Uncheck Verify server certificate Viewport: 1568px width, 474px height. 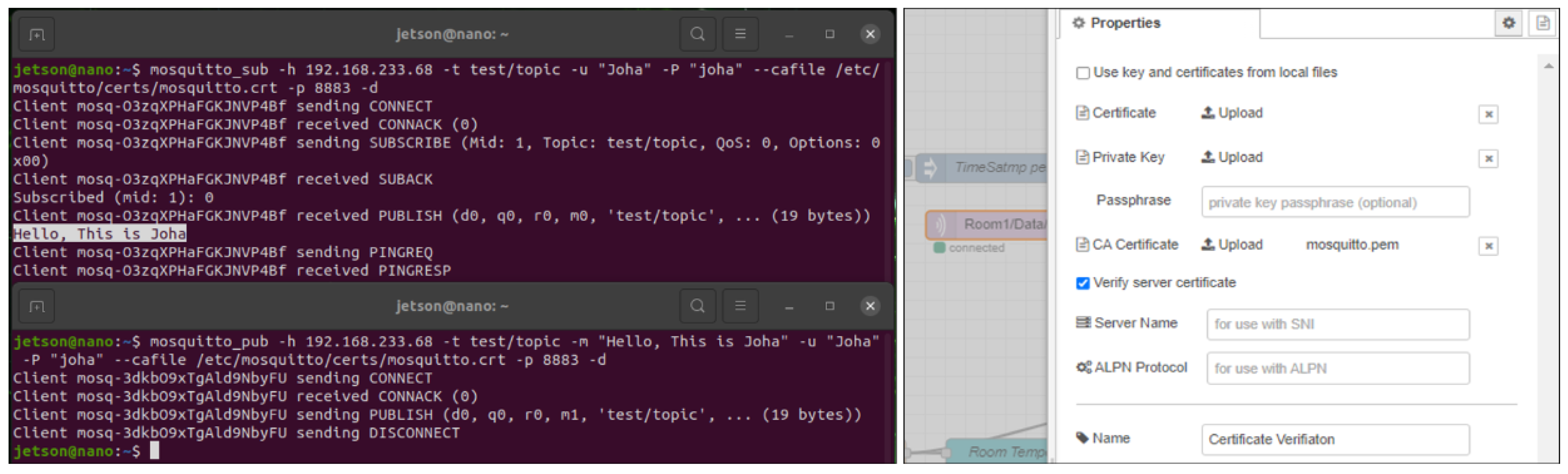1082,283
